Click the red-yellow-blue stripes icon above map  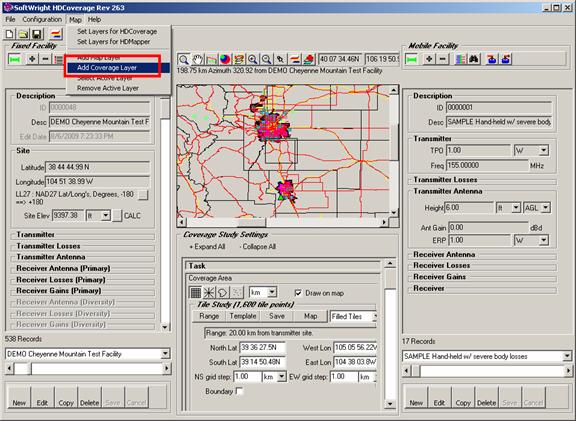point(295,59)
